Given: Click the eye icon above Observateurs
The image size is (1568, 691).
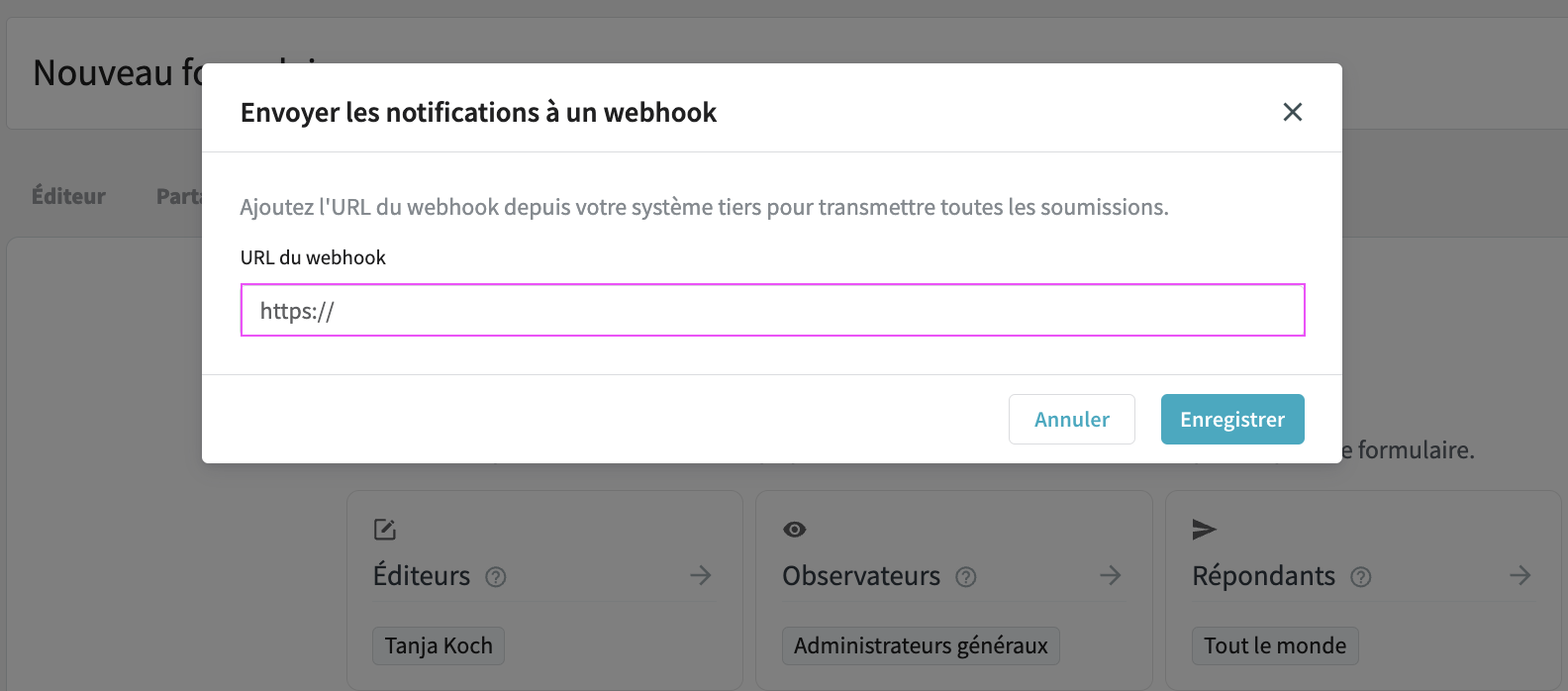Looking at the screenshot, I should click(x=794, y=530).
